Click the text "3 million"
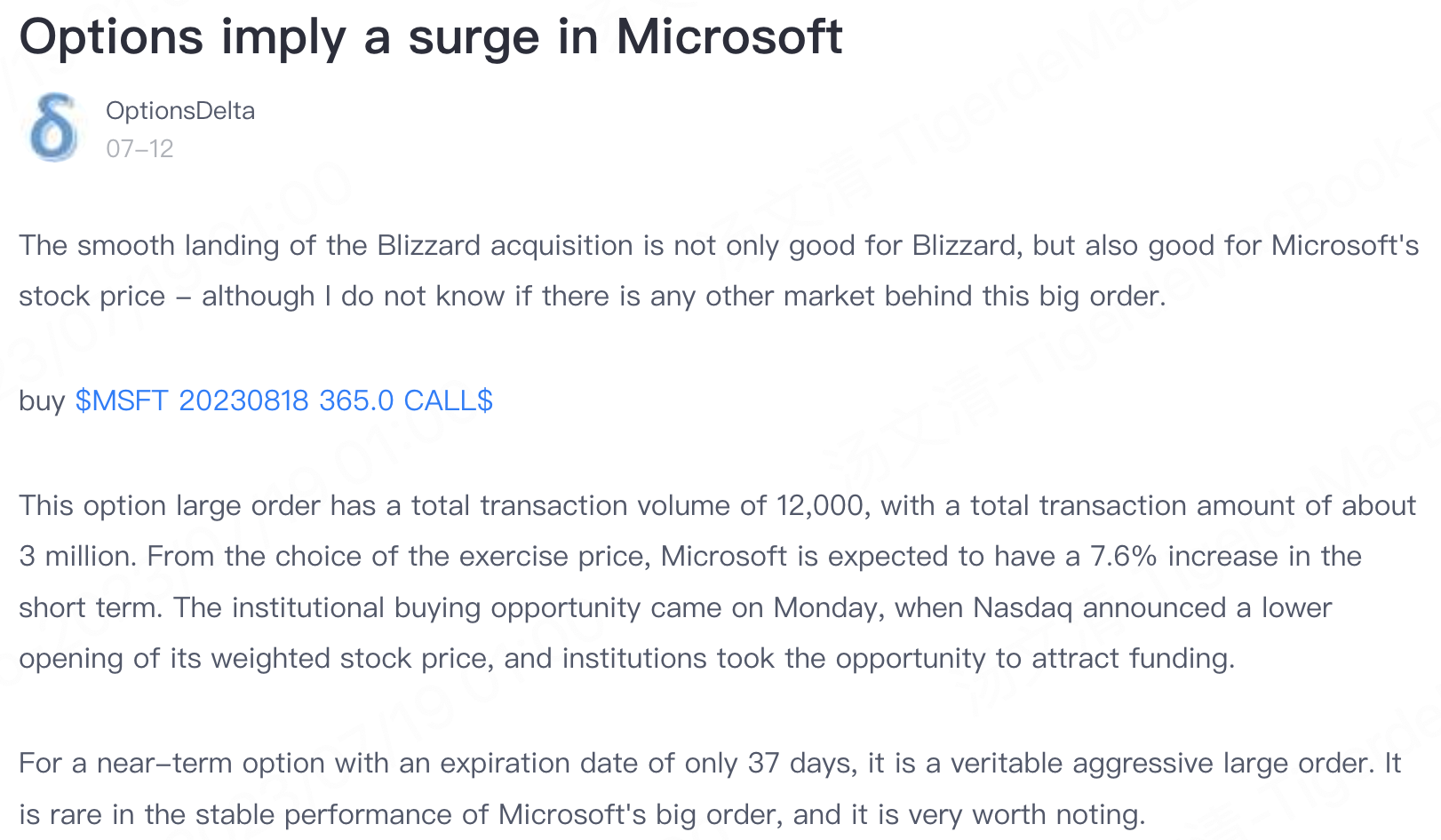 pyautogui.click(x=75, y=556)
